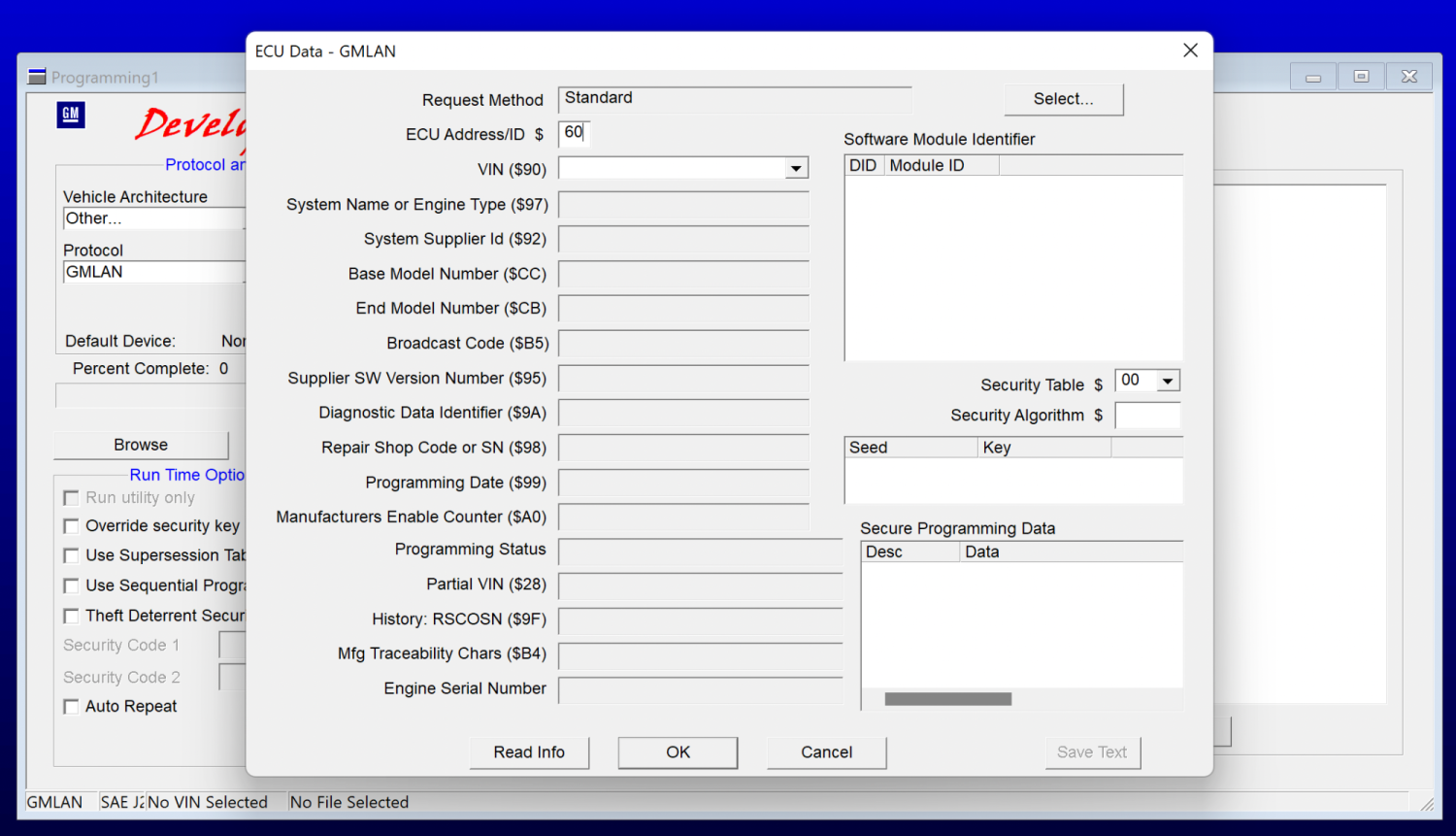The height and width of the screenshot is (836, 1456).
Task: Open the VIN ($90) dropdown
Action: [x=796, y=167]
